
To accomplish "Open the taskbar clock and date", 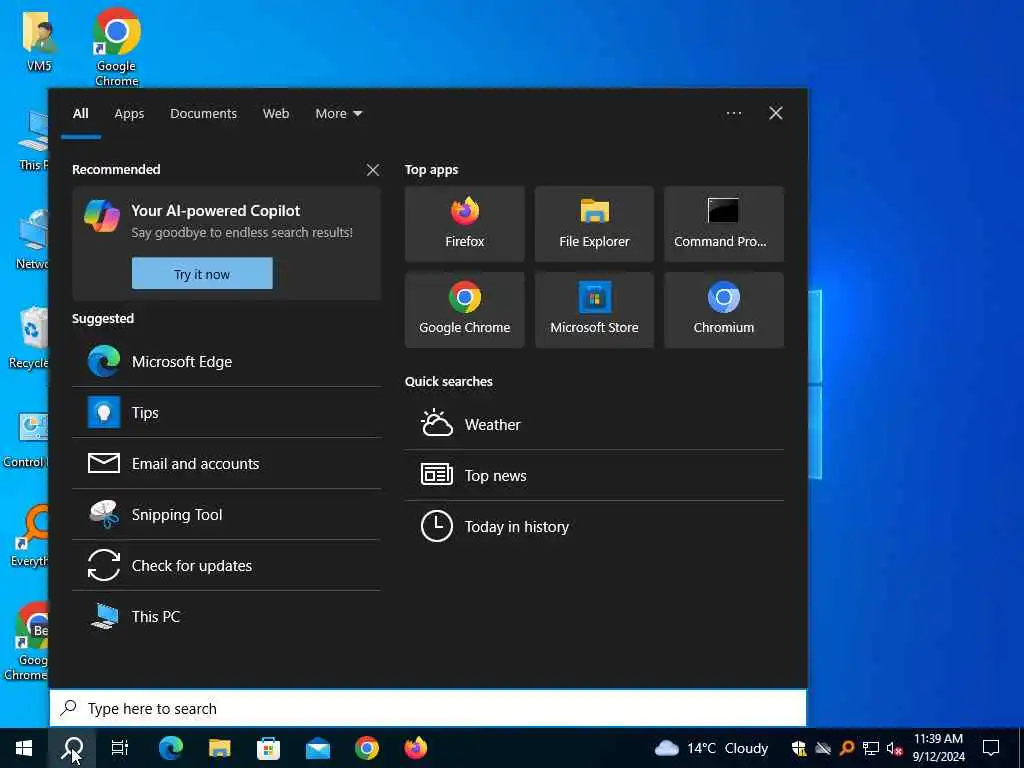I will (x=938, y=748).
